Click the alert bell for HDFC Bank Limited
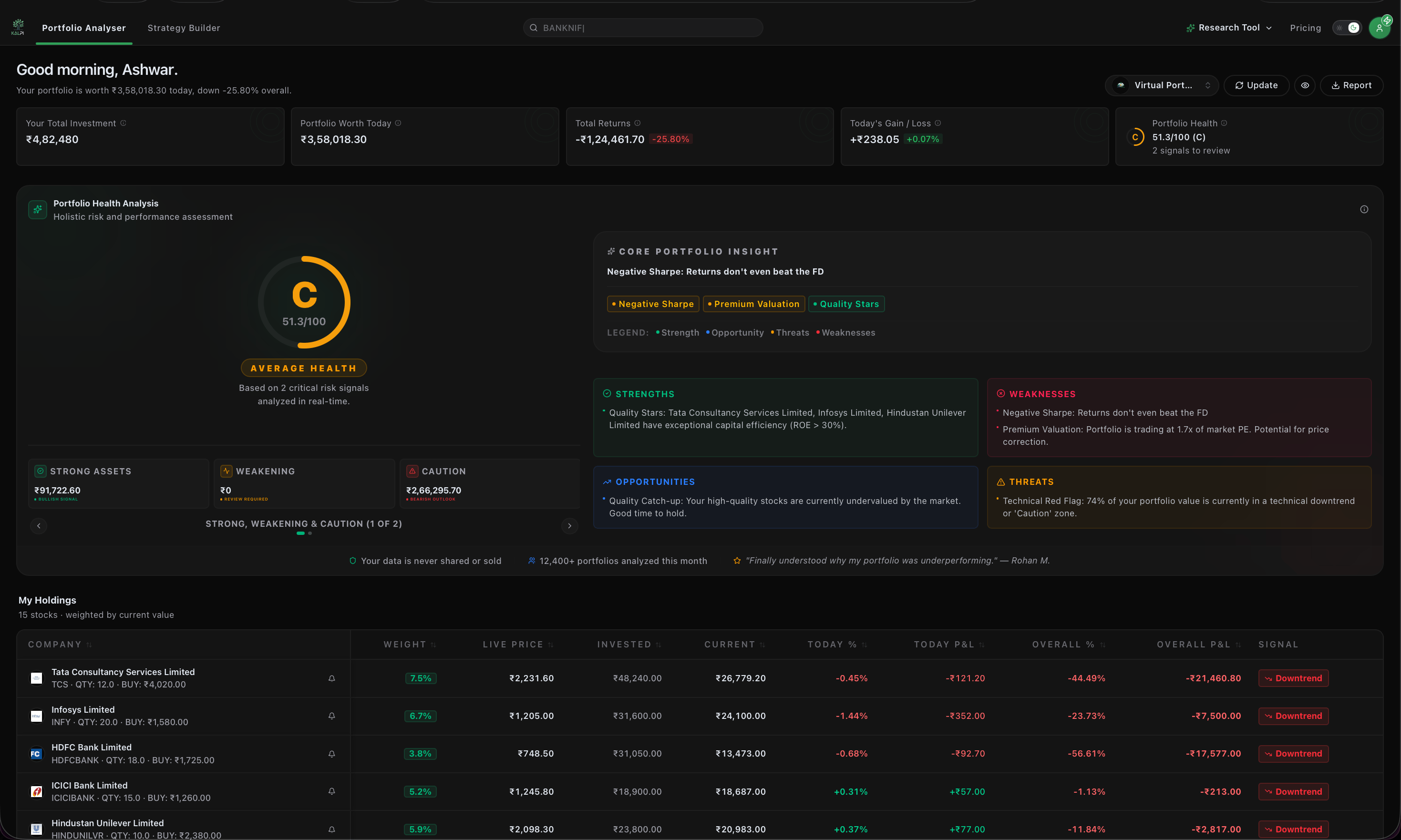1401x840 pixels. click(x=332, y=753)
